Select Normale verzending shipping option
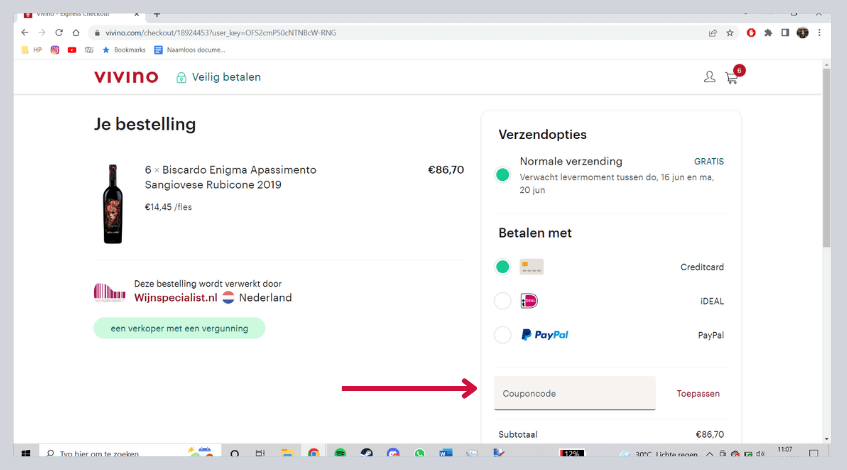Screen dimensions: 847x470 502,175
